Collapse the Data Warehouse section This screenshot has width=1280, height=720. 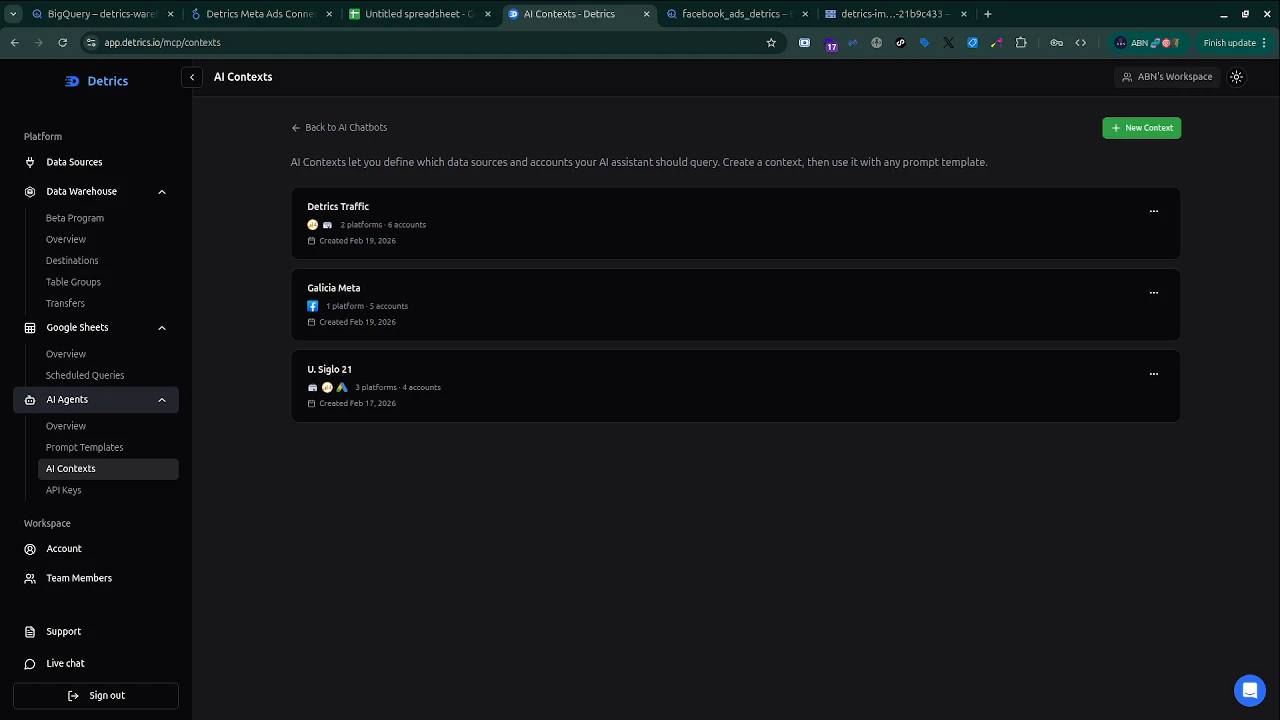click(x=162, y=192)
